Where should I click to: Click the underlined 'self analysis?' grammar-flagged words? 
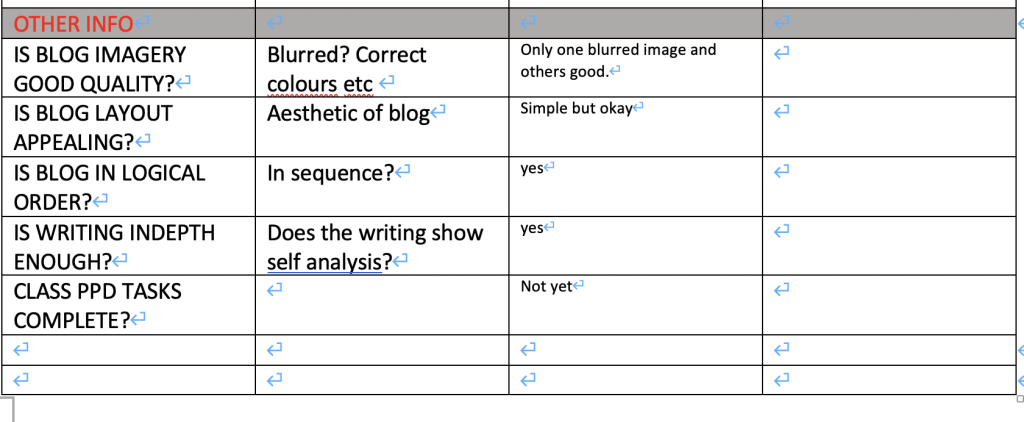[327, 262]
